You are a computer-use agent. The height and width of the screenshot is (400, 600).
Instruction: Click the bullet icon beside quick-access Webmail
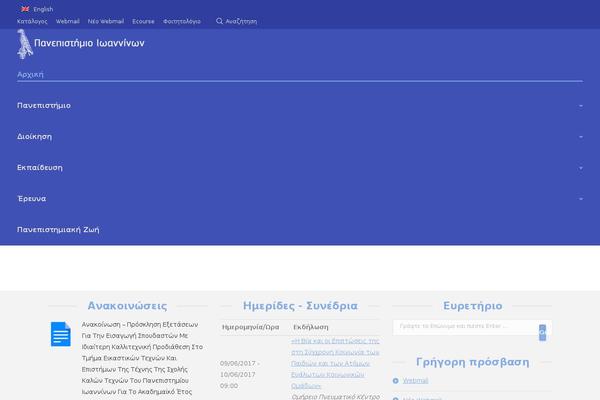pos(396,381)
